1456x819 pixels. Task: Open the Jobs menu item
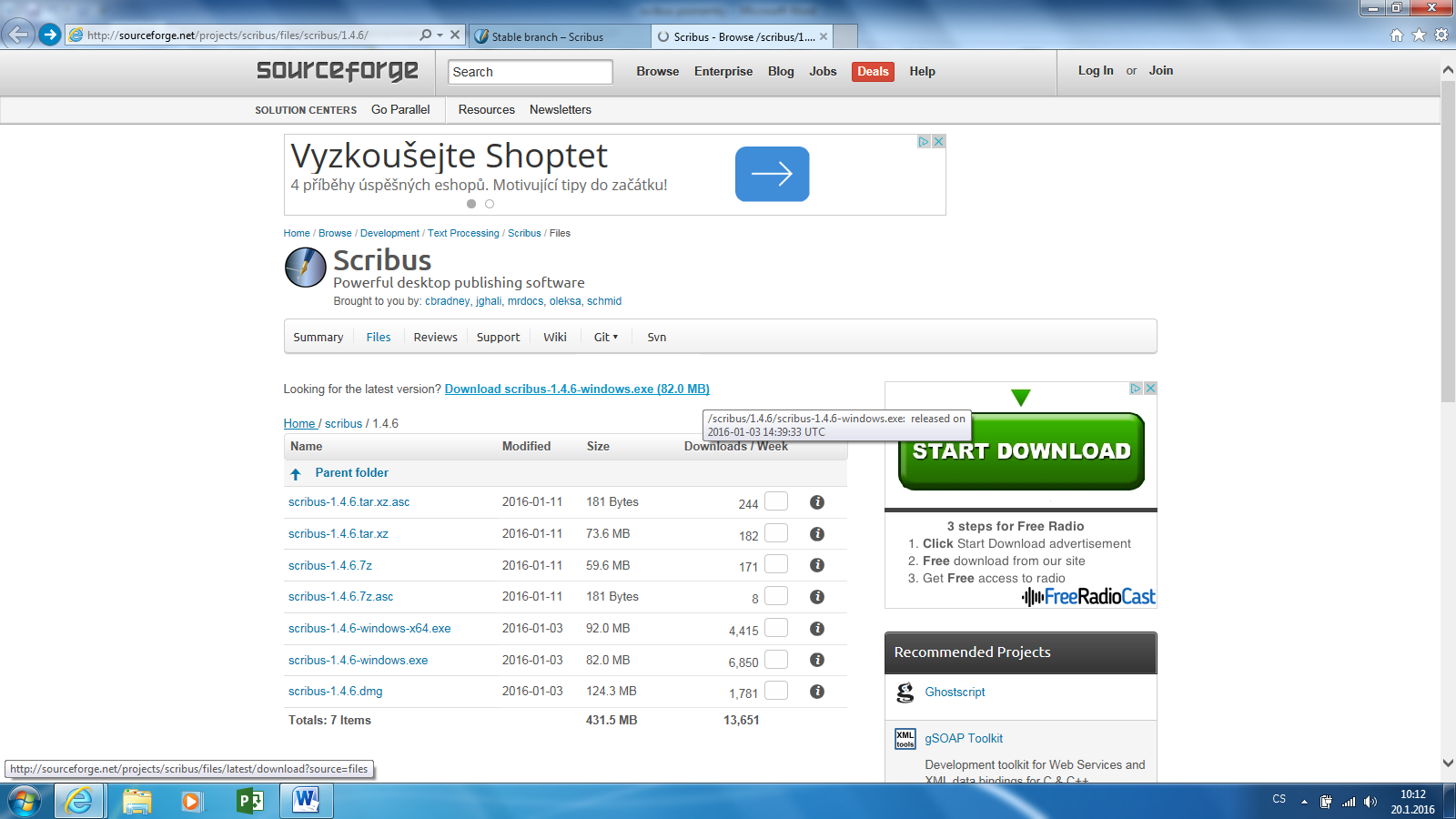point(823,71)
